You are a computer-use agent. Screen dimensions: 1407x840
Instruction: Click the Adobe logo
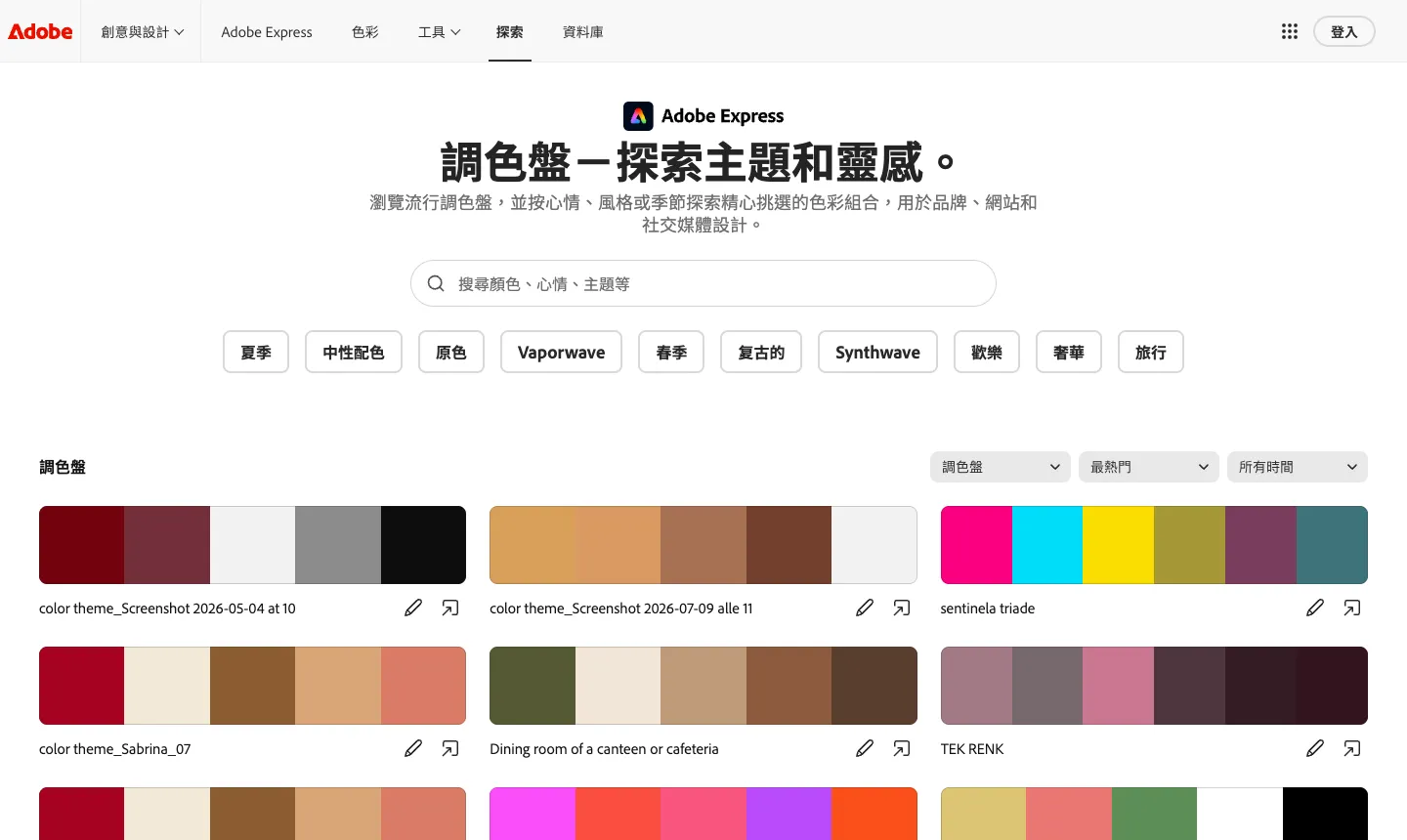pos(40,31)
